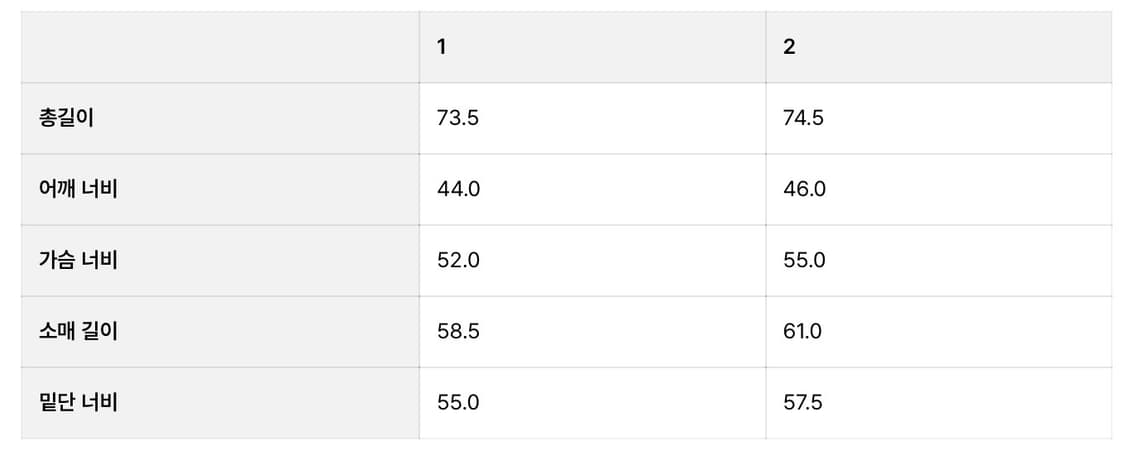The height and width of the screenshot is (451, 1125).
Task: Click the 58.5 소매 길이 value
Action: point(458,331)
